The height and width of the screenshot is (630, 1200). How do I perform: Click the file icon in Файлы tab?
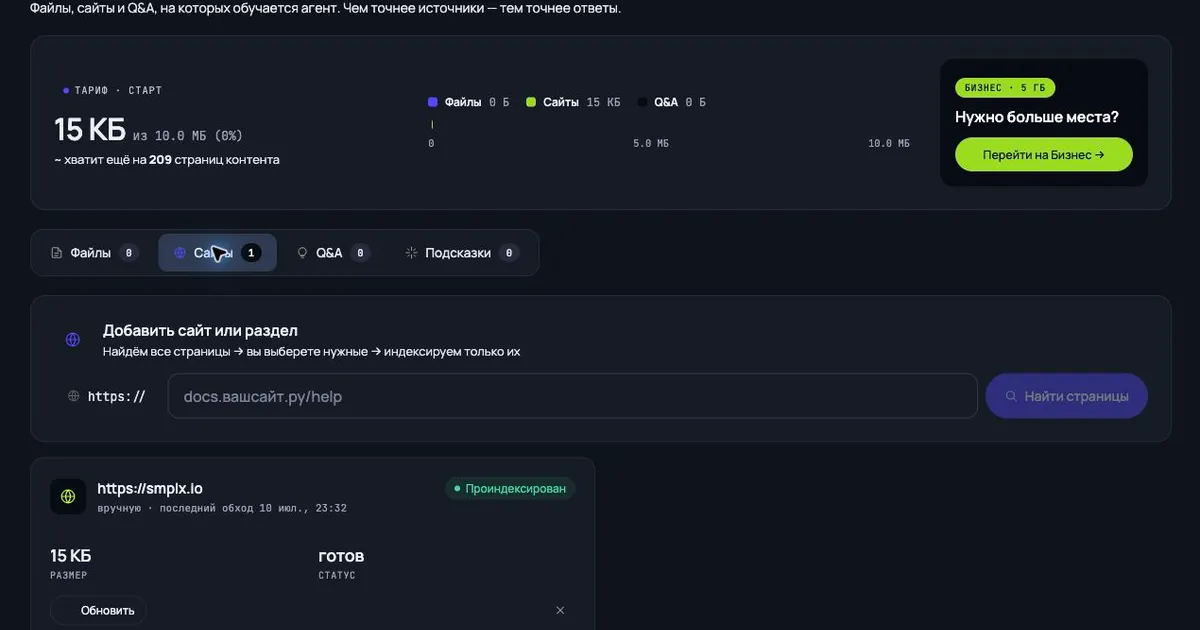coord(57,253)
